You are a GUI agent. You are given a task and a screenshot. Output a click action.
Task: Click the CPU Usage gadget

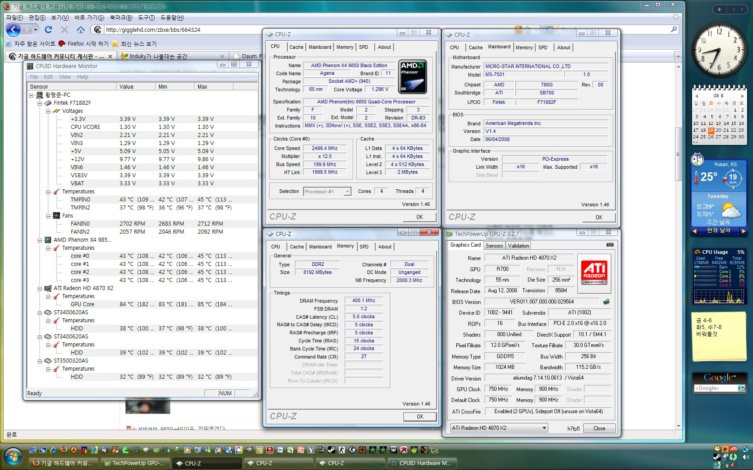(x=718, y=276)
